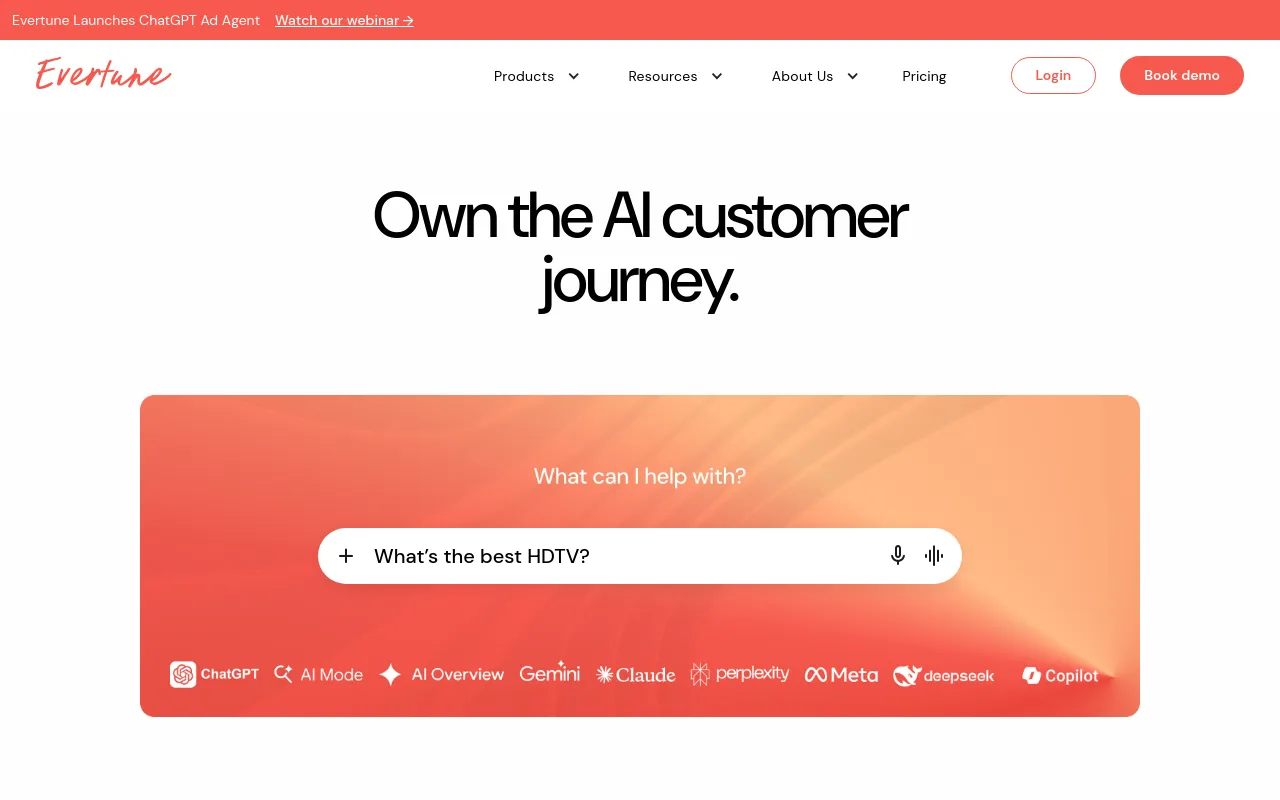Select the Copilot logo
The height and width of the screenshot is (800, 1280).
[x=1060, y=676]
